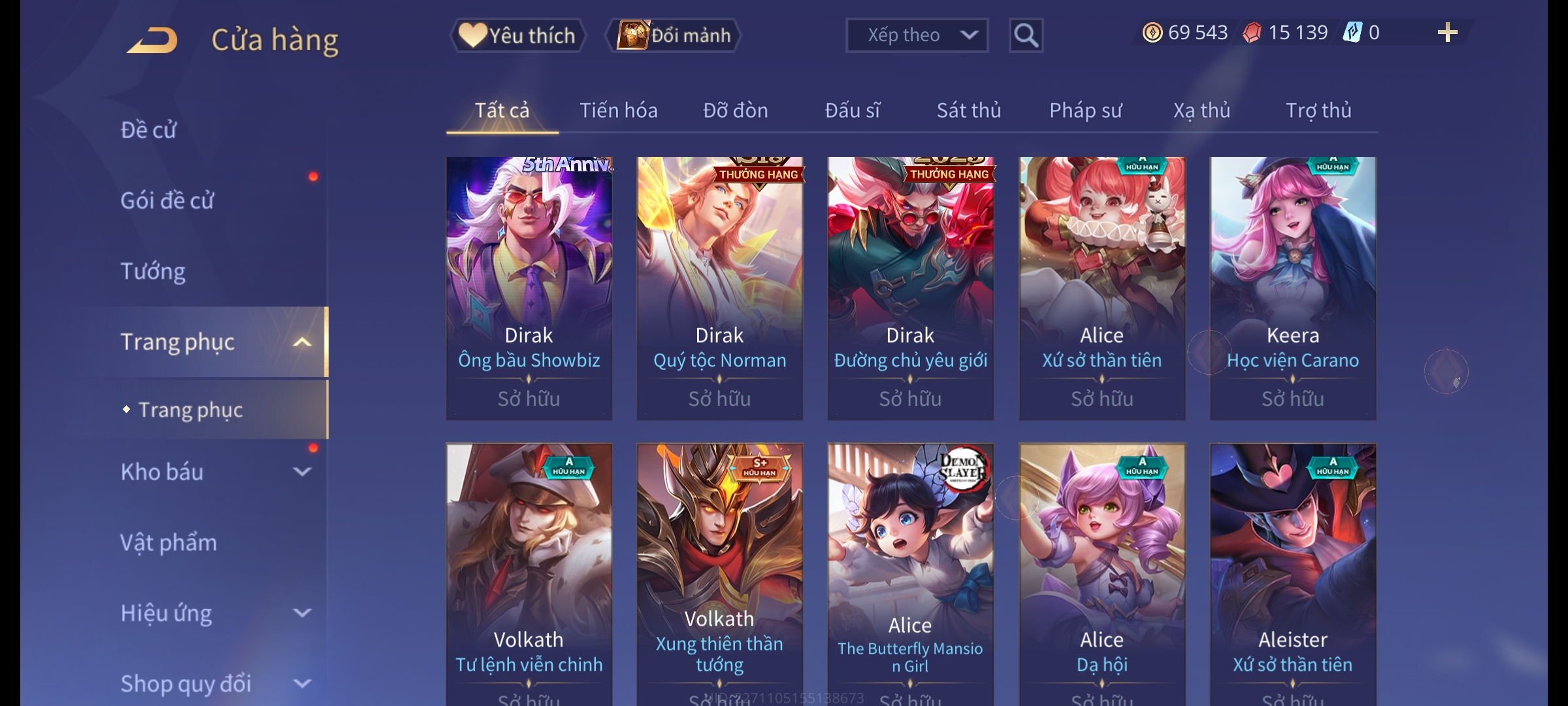Switch to the Pháp sư tab
The width and height of the screenshot is (1568, 706).
(1085, 110)
